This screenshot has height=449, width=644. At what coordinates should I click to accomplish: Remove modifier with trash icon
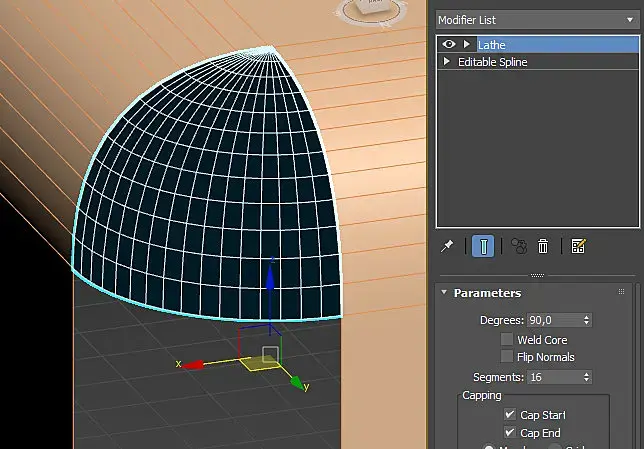(x=543, y=246)
